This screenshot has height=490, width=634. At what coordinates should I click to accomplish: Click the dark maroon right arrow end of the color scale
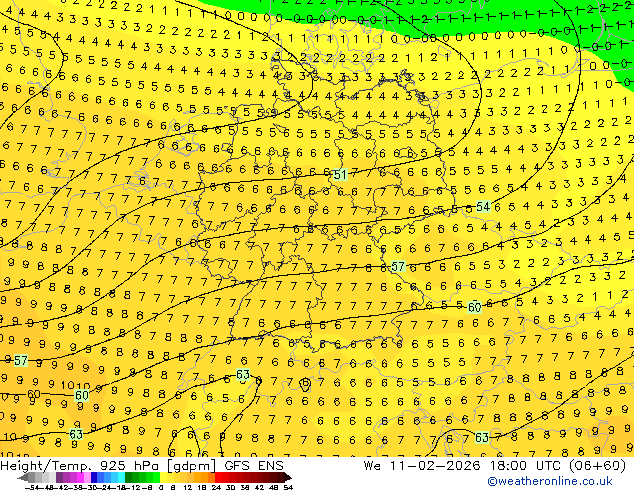point(287,478)
